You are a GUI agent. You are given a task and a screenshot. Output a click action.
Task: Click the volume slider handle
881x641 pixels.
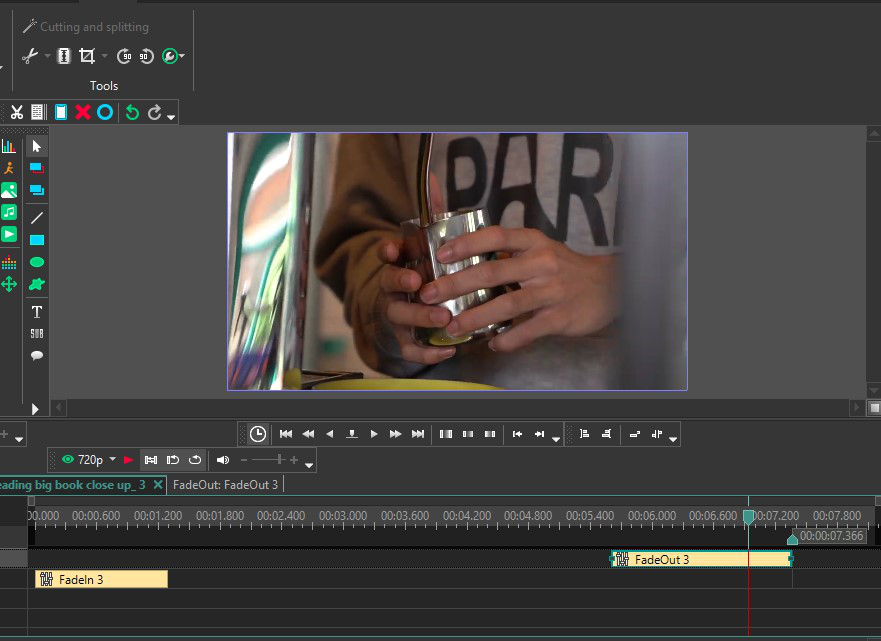click(x=279, y=460)
